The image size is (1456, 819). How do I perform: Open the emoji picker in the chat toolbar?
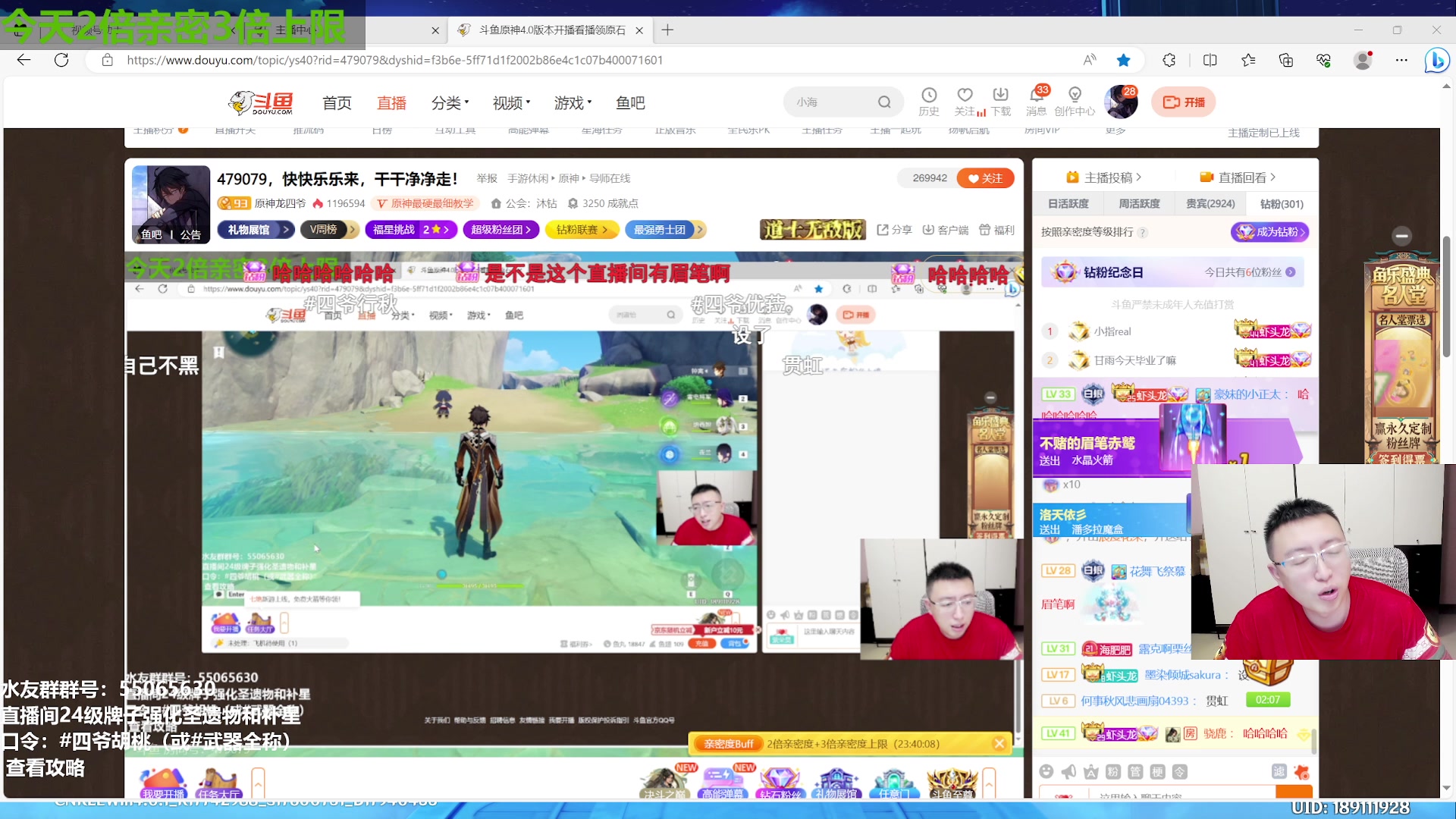pos(1047,772)
